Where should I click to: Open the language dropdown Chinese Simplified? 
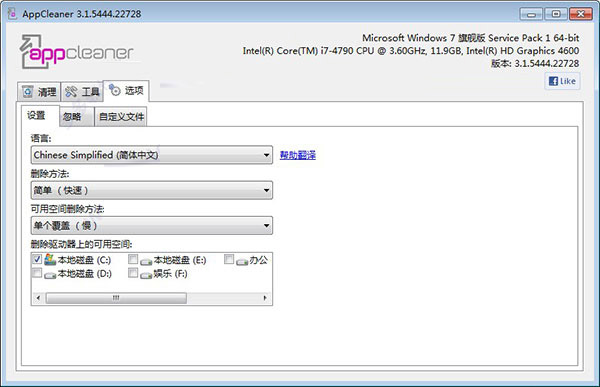tap(152, 155)
